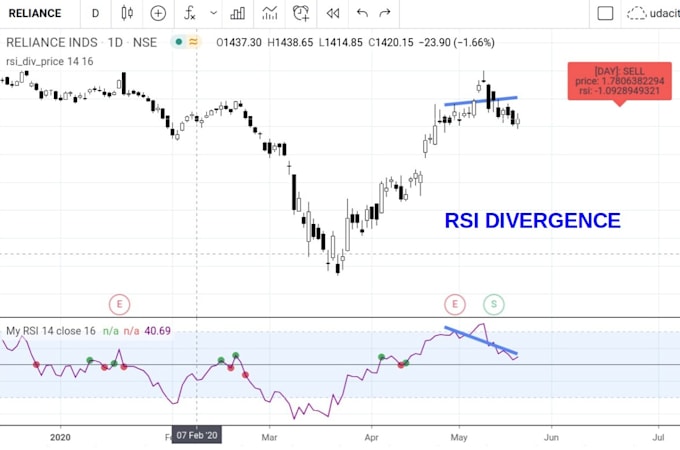Open the indicator templates chart icon
680x450 pixels.
pyautogui.click(x=270, y=13)
